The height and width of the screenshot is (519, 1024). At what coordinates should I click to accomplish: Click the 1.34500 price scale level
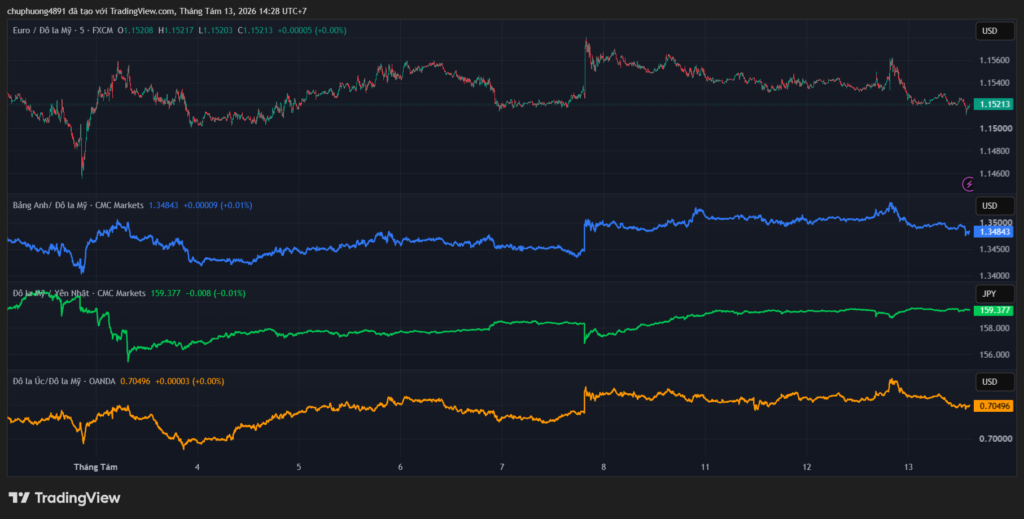click(994, 249)
